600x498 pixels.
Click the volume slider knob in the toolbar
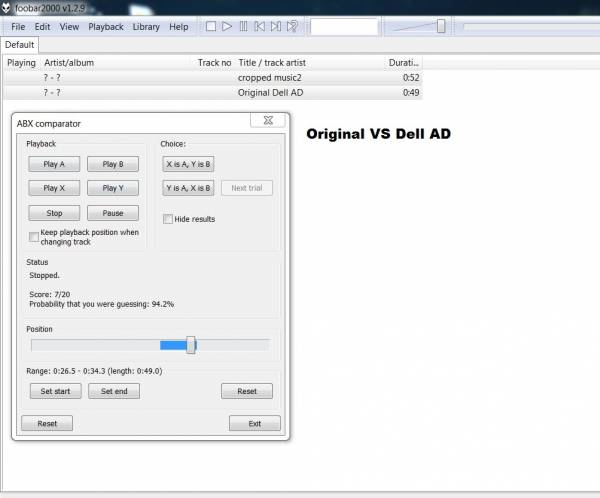(x=441, y=26)
